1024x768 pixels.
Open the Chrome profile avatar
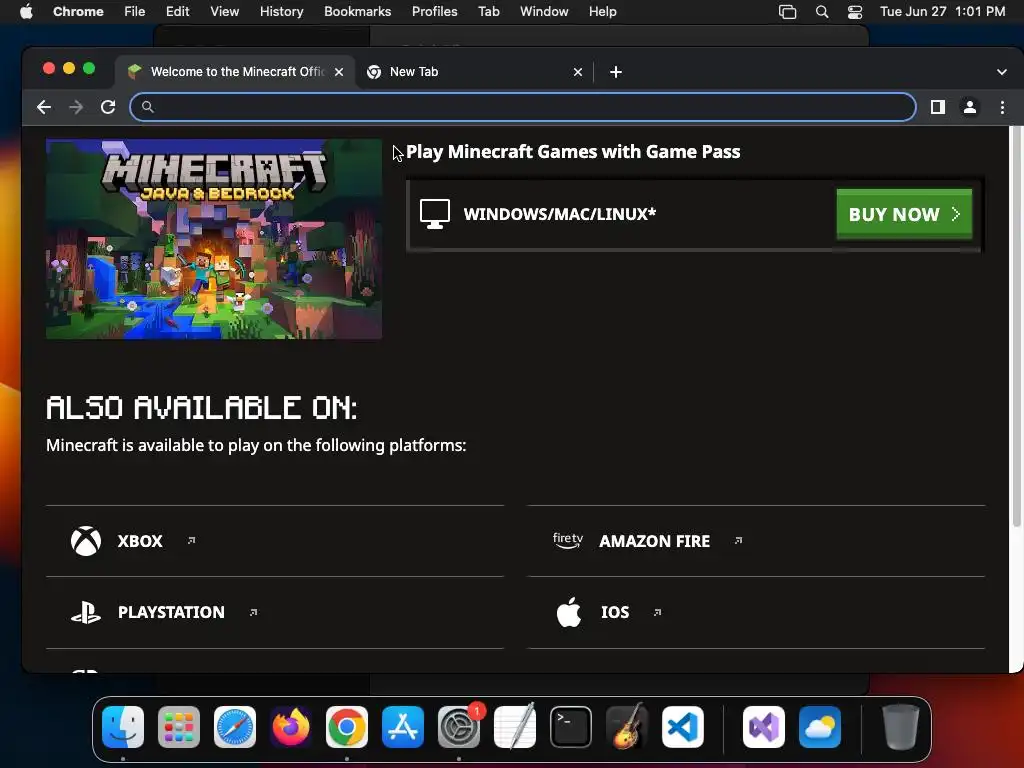(x=970, y=107)
